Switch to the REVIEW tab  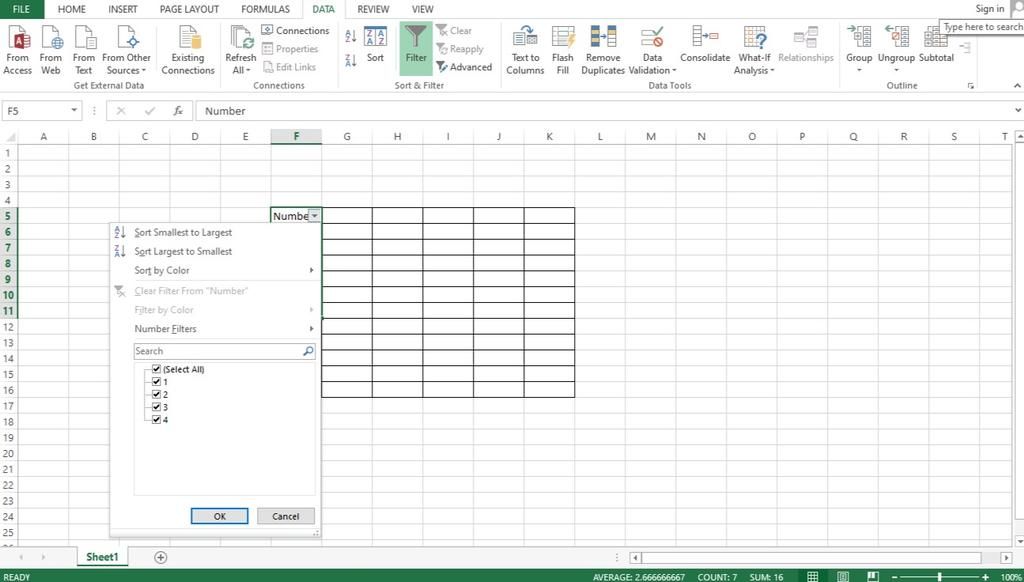tap(373, 9)
